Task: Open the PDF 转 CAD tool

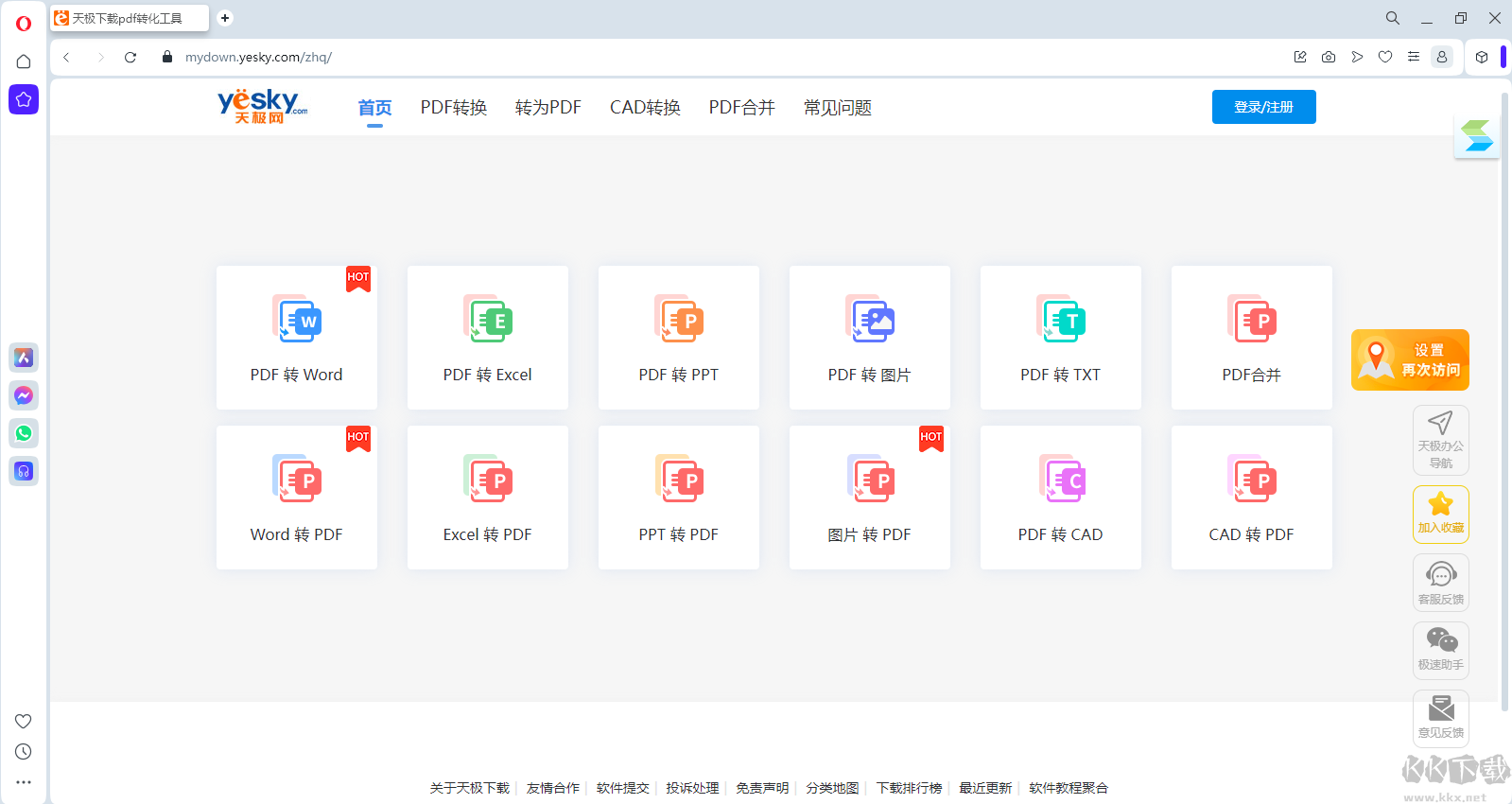Action: click(x=1060, y=498)
